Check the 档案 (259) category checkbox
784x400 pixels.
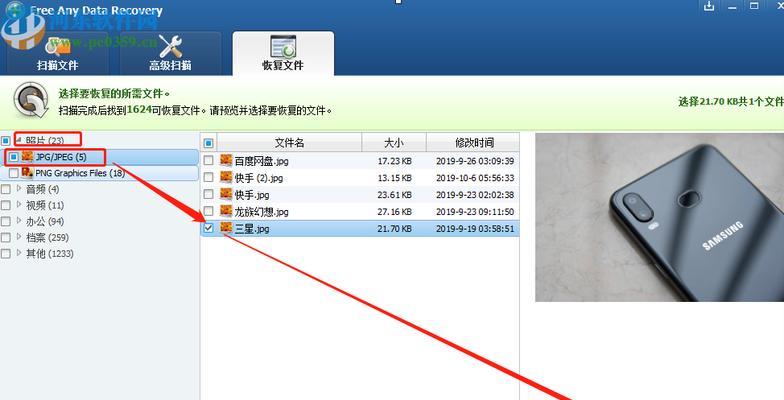tap(6, 238)
